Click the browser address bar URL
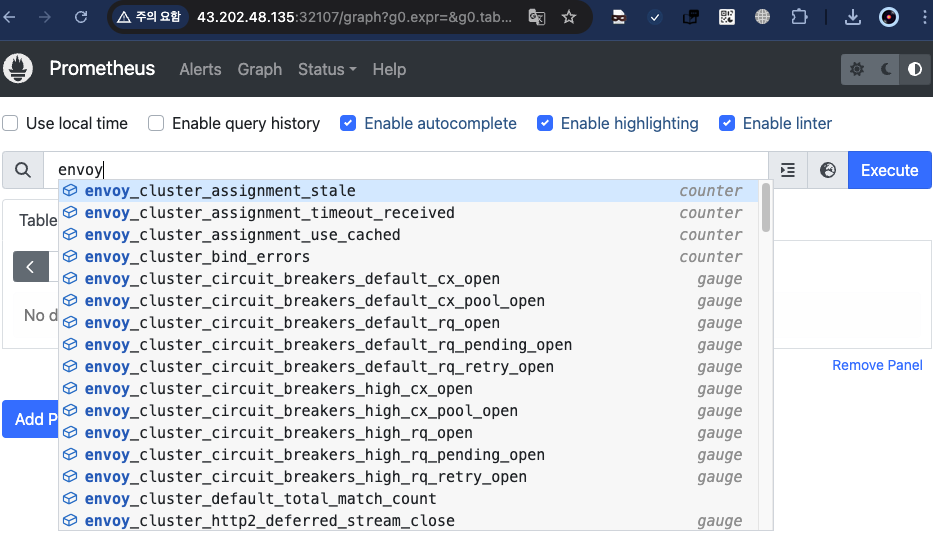This screenshot has height=542, width=933. pyautogui.click(x=354, y=17)
